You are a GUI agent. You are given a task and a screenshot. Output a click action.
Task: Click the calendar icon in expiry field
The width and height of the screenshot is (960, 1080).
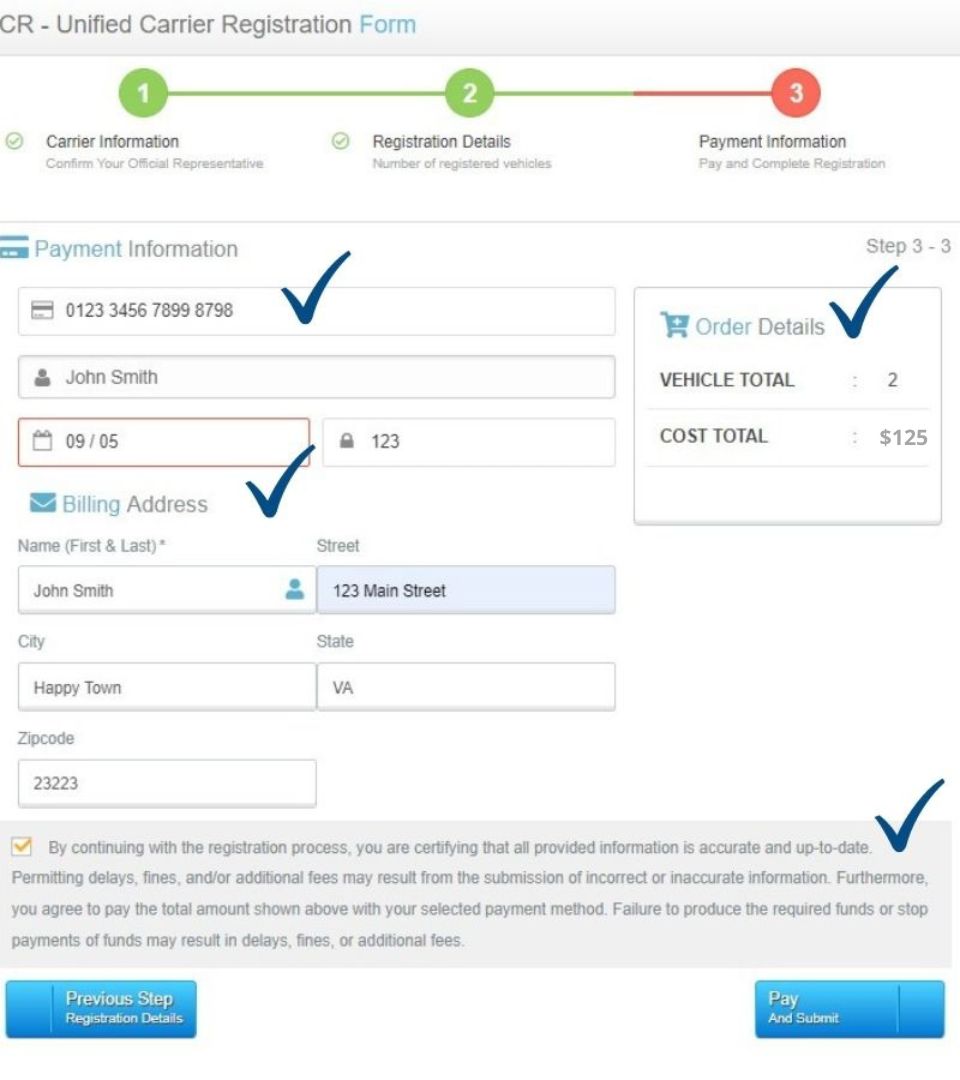pyautogui.click(x=42, y=441)
